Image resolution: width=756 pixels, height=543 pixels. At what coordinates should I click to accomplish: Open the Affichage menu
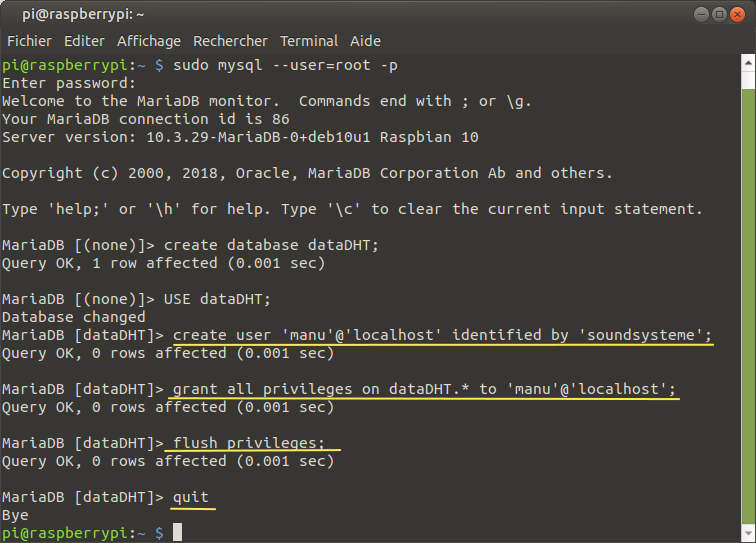(148, 41)
